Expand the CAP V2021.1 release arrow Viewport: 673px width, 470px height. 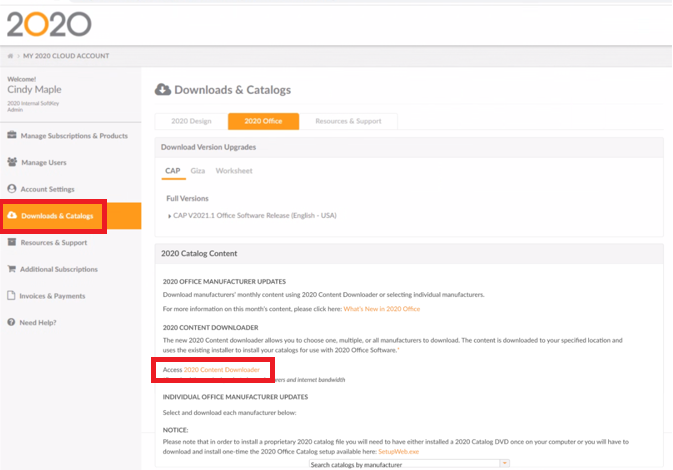[x=170, y=216]
